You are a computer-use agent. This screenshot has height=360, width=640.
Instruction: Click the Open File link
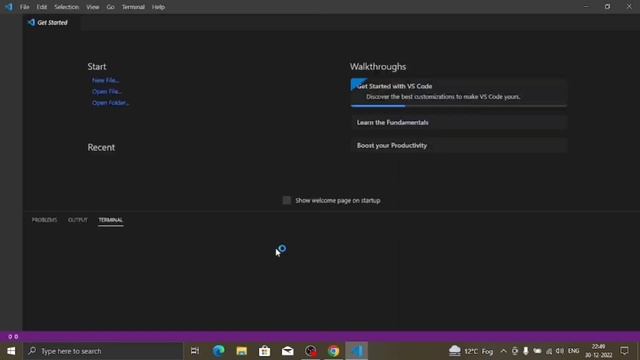(107, 91)
